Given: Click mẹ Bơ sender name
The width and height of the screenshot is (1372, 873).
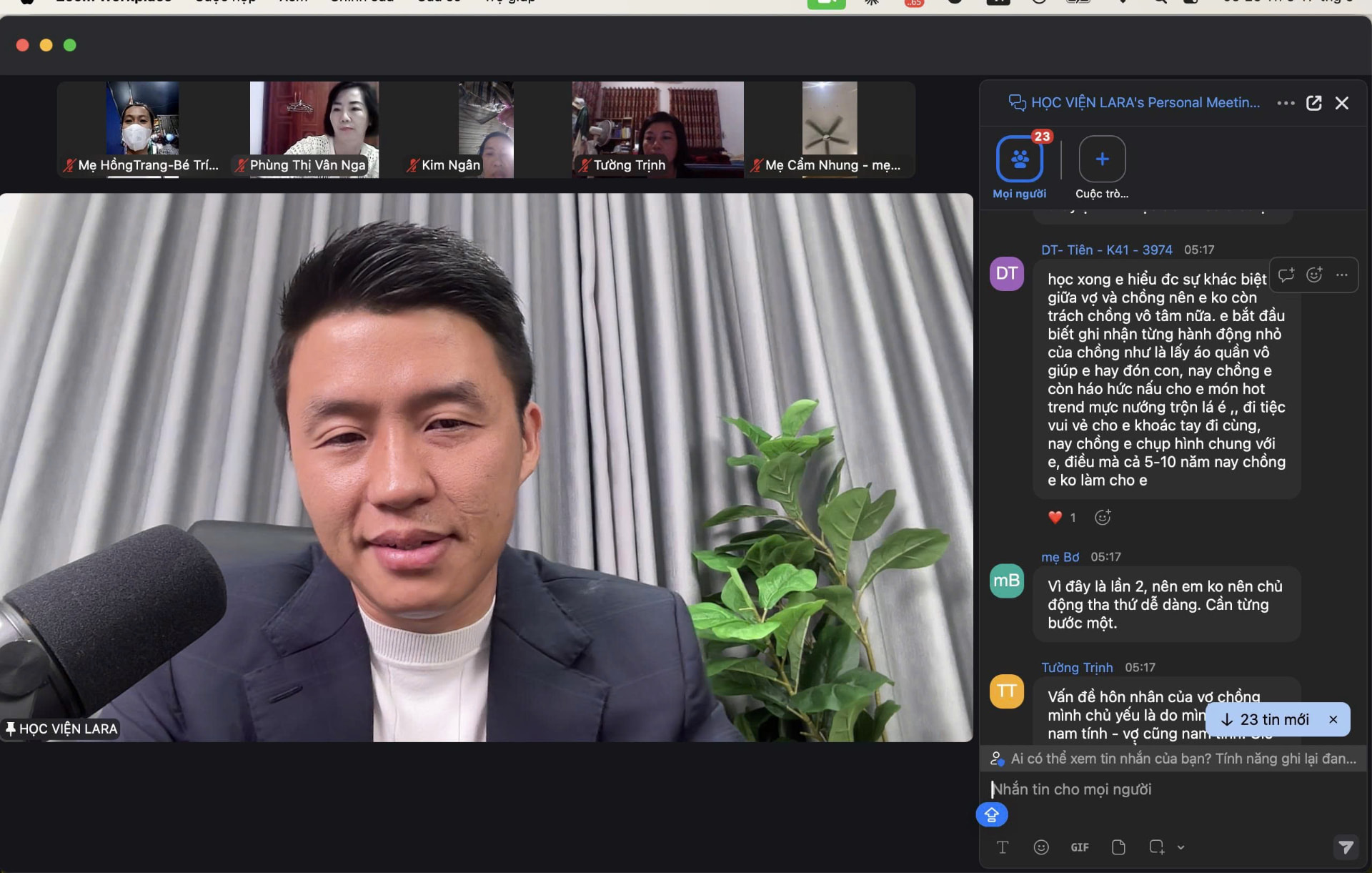Looking at the screenshot, I should click(x=1060, y=557).
